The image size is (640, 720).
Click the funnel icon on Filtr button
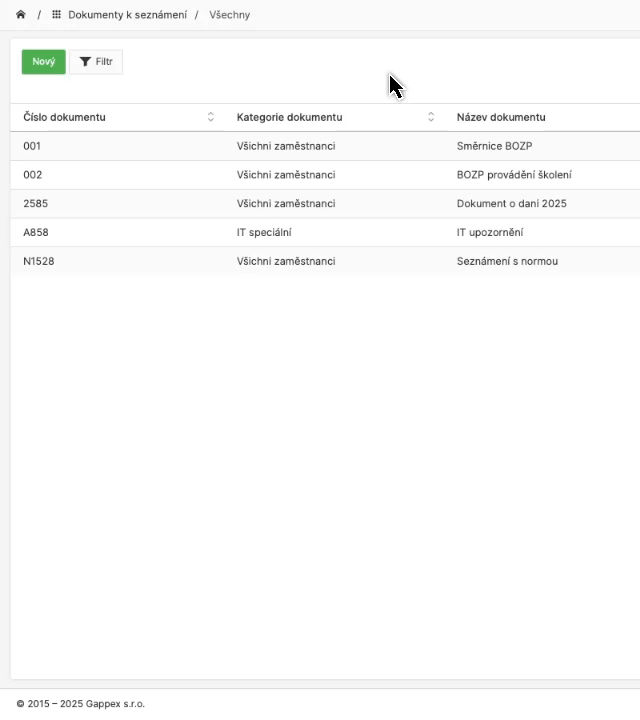[x=85, y=62]
